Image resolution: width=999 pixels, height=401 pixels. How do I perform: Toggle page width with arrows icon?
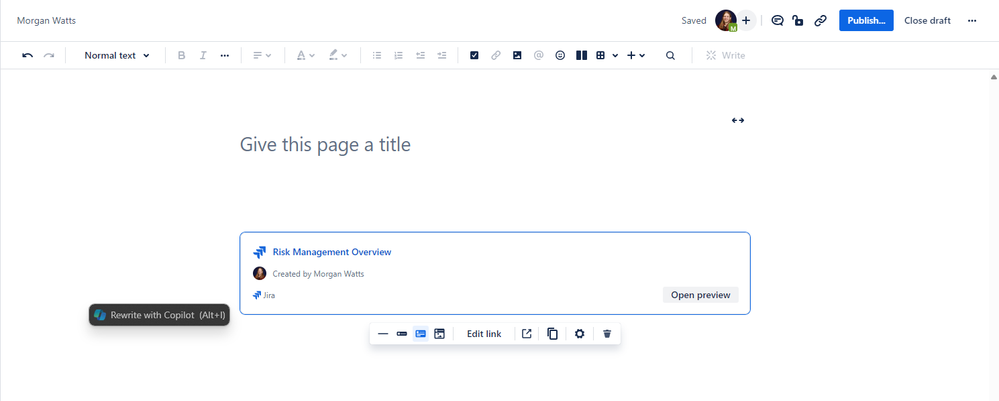point(738,120)
